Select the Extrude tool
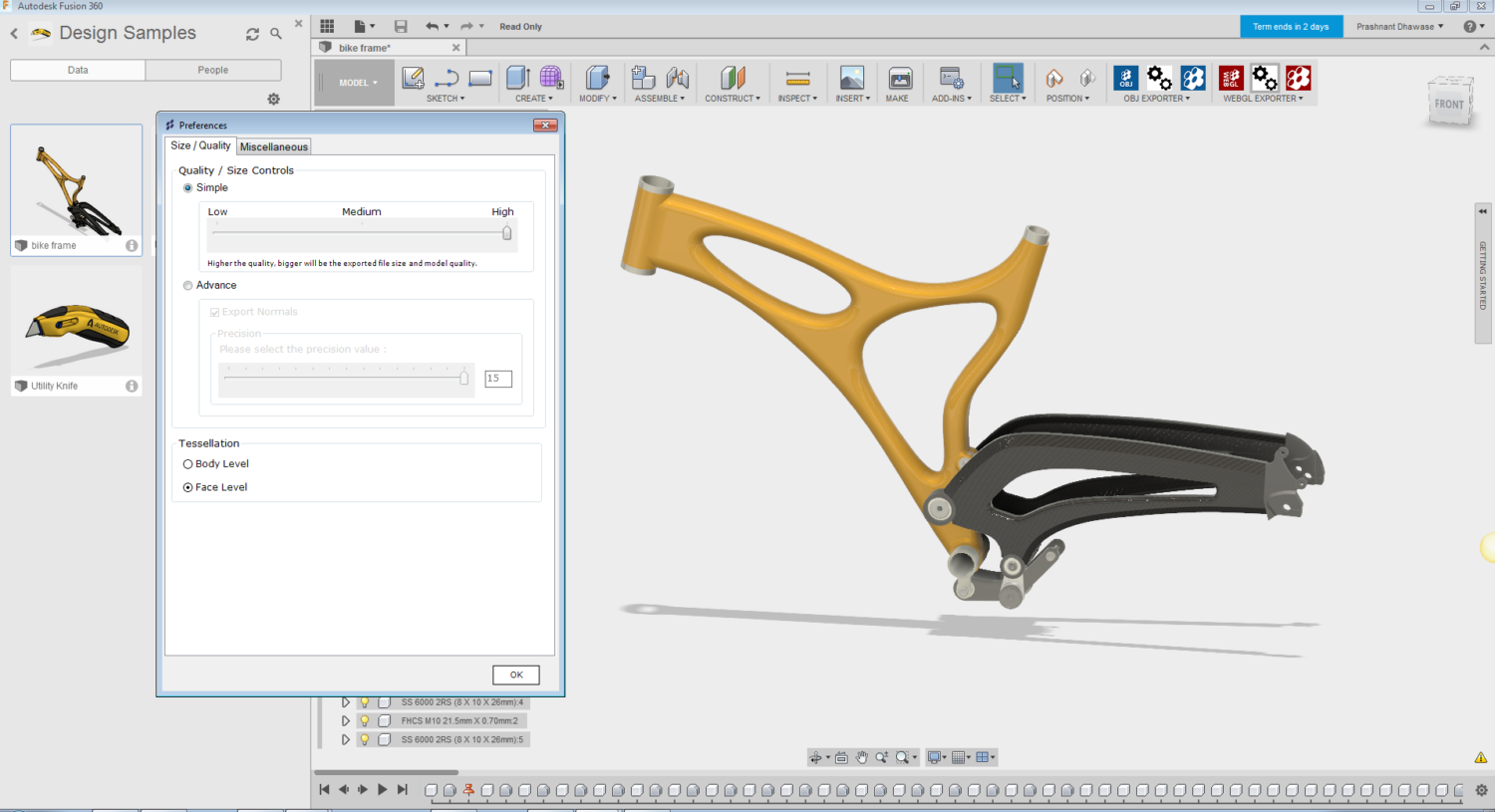Viewport: 1495px width, 812px height. 516,78
